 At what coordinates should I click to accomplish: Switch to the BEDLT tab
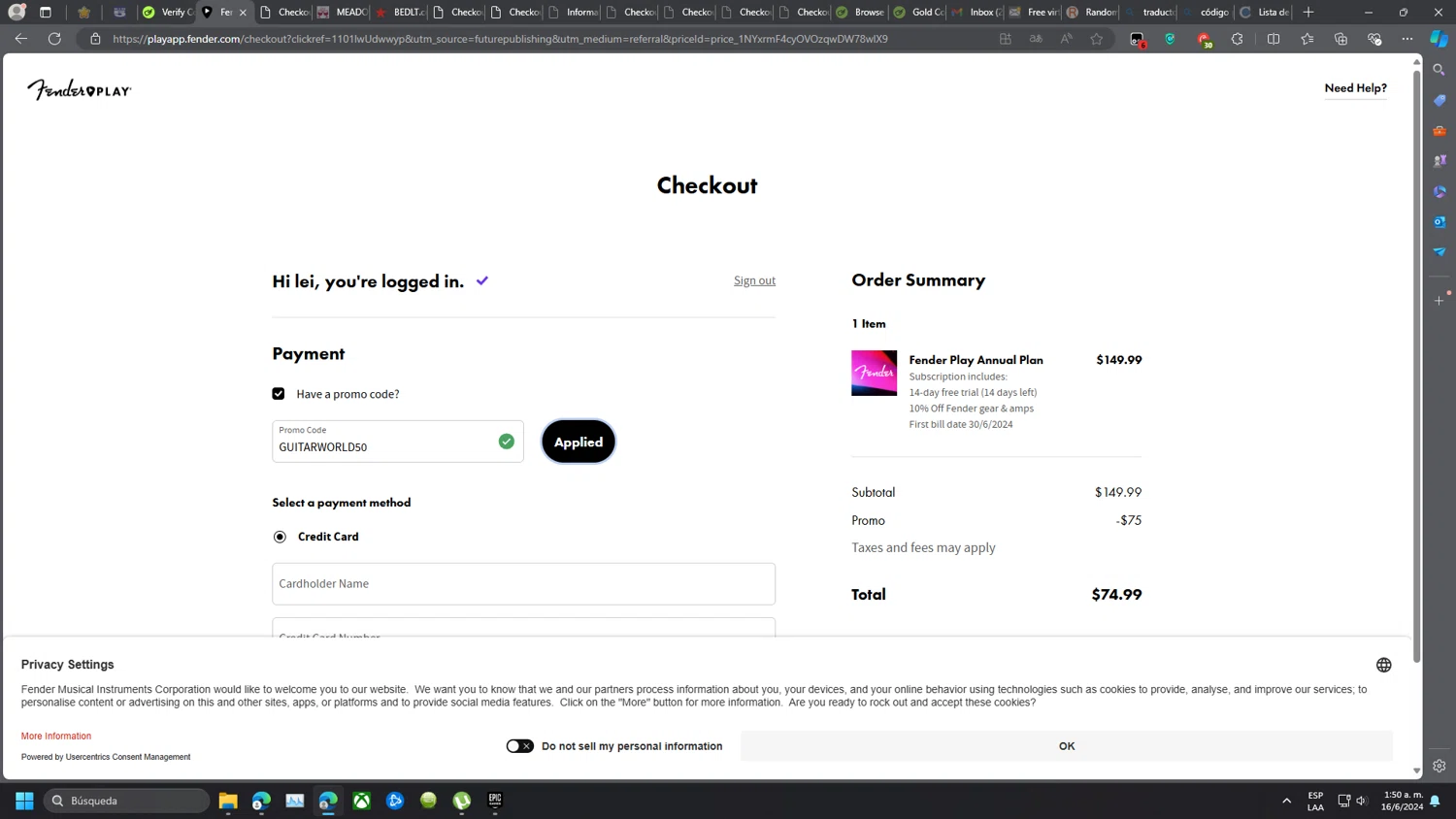pyautogui.click(x=400, y=12)
